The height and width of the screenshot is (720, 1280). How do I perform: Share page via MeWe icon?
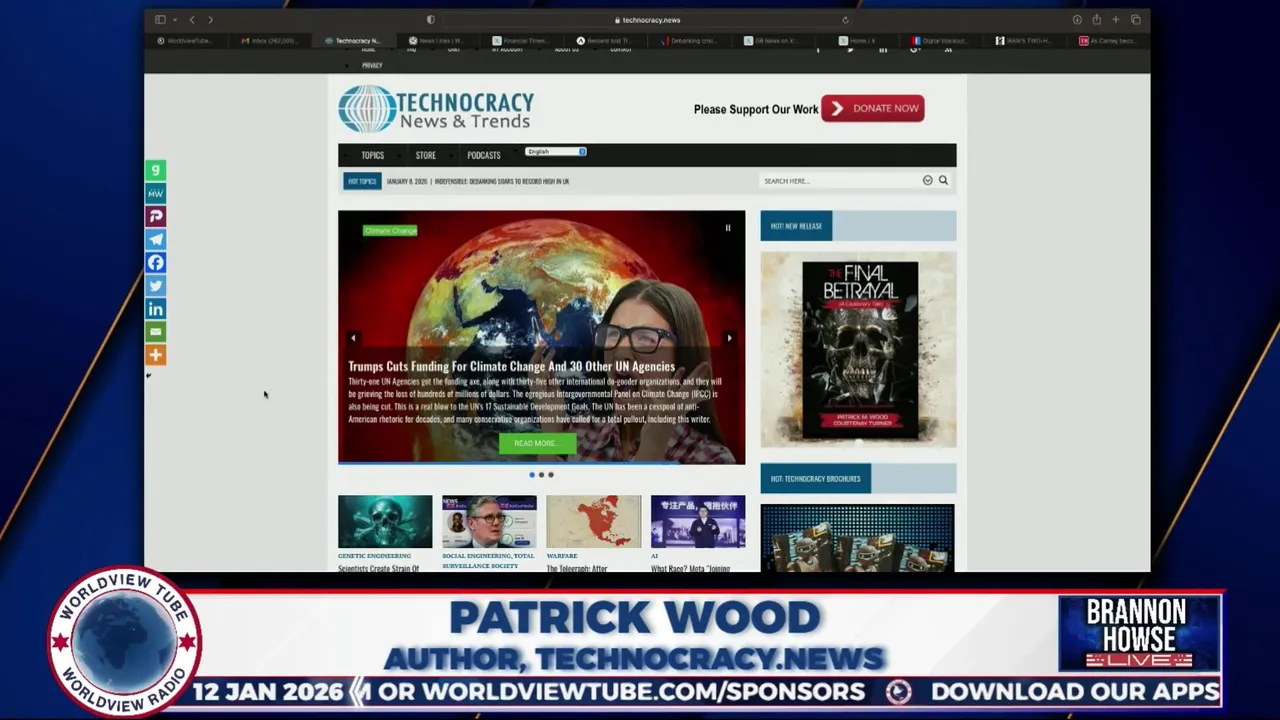(155, 193)
